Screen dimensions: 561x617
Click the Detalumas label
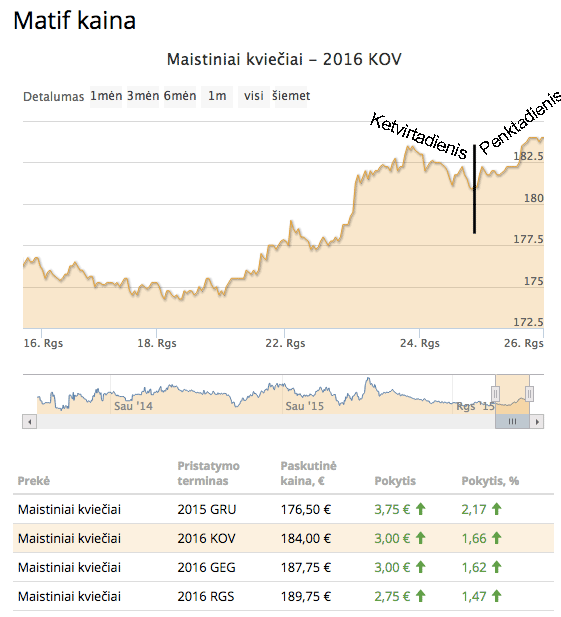54,97
